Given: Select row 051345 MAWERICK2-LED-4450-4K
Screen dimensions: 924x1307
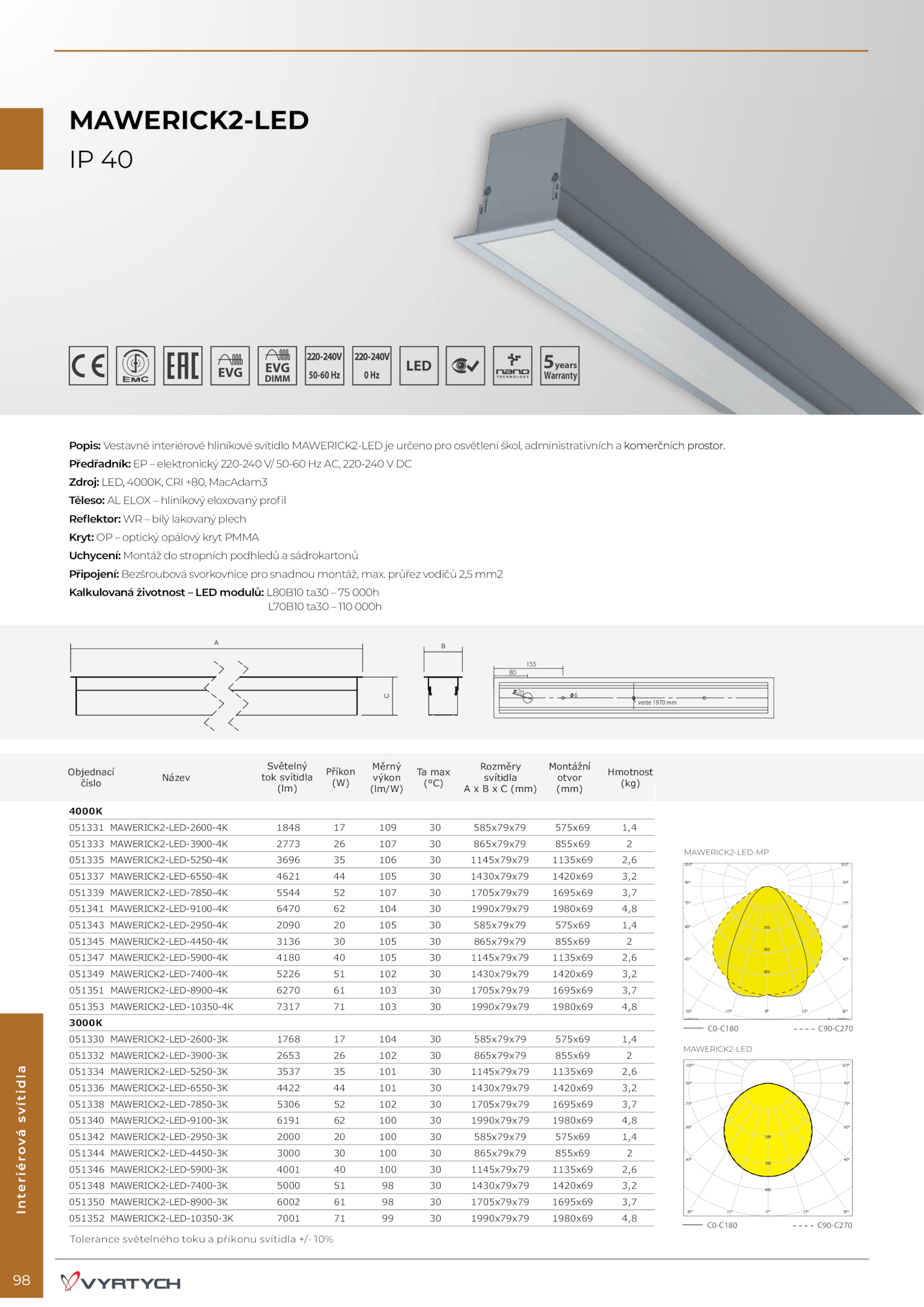Looking at the screenshot, I should click(362, 941).
